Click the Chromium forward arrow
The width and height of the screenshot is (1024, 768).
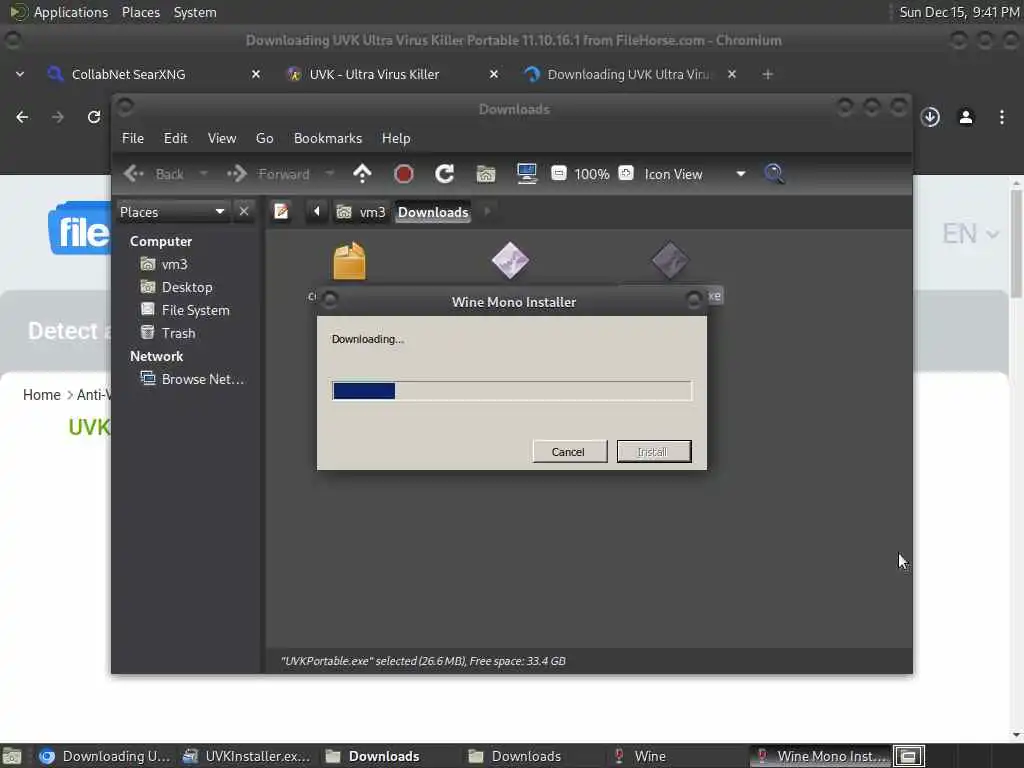[x=58, y=117]
